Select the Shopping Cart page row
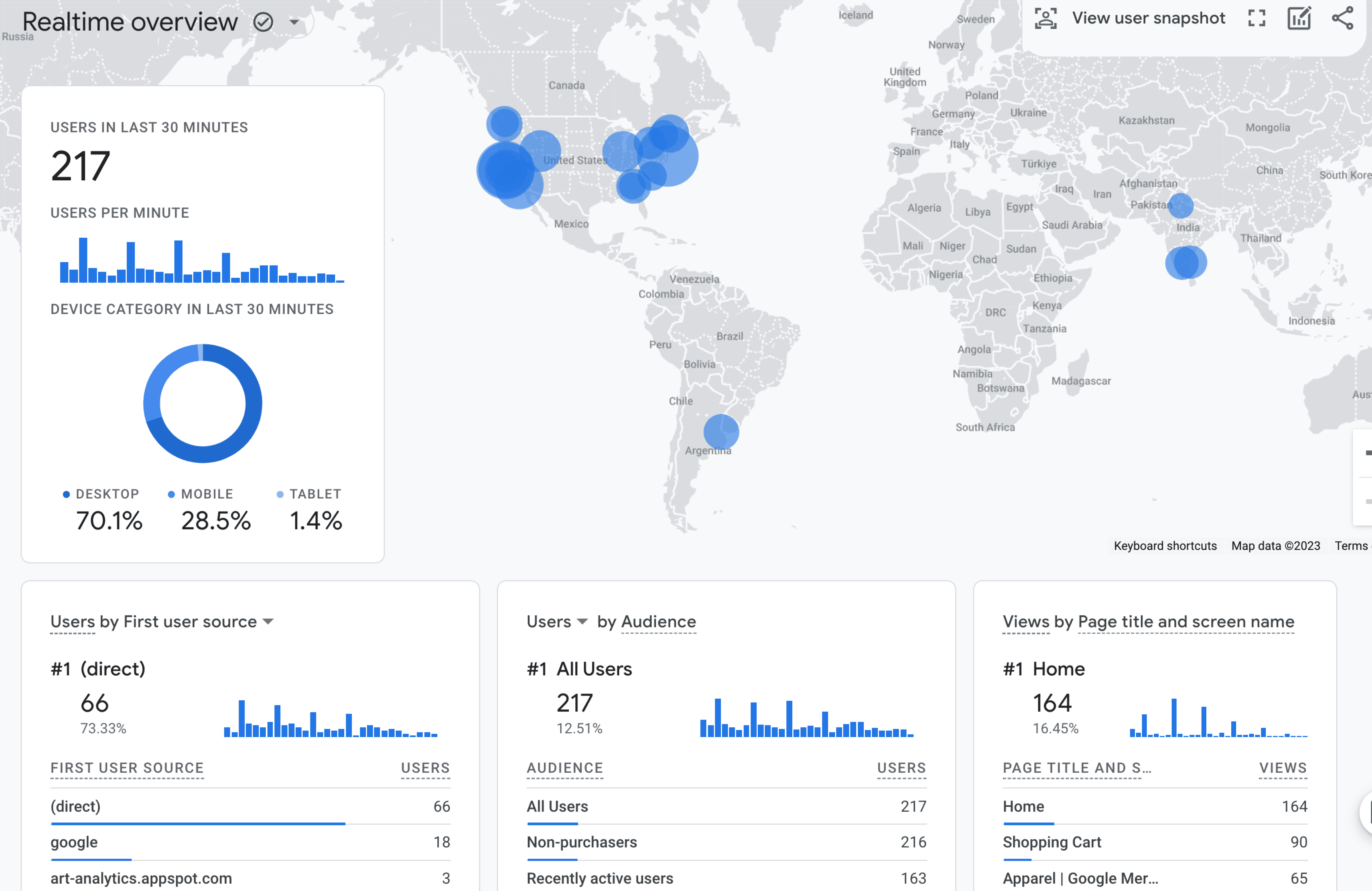 (x=1051, y=842)
